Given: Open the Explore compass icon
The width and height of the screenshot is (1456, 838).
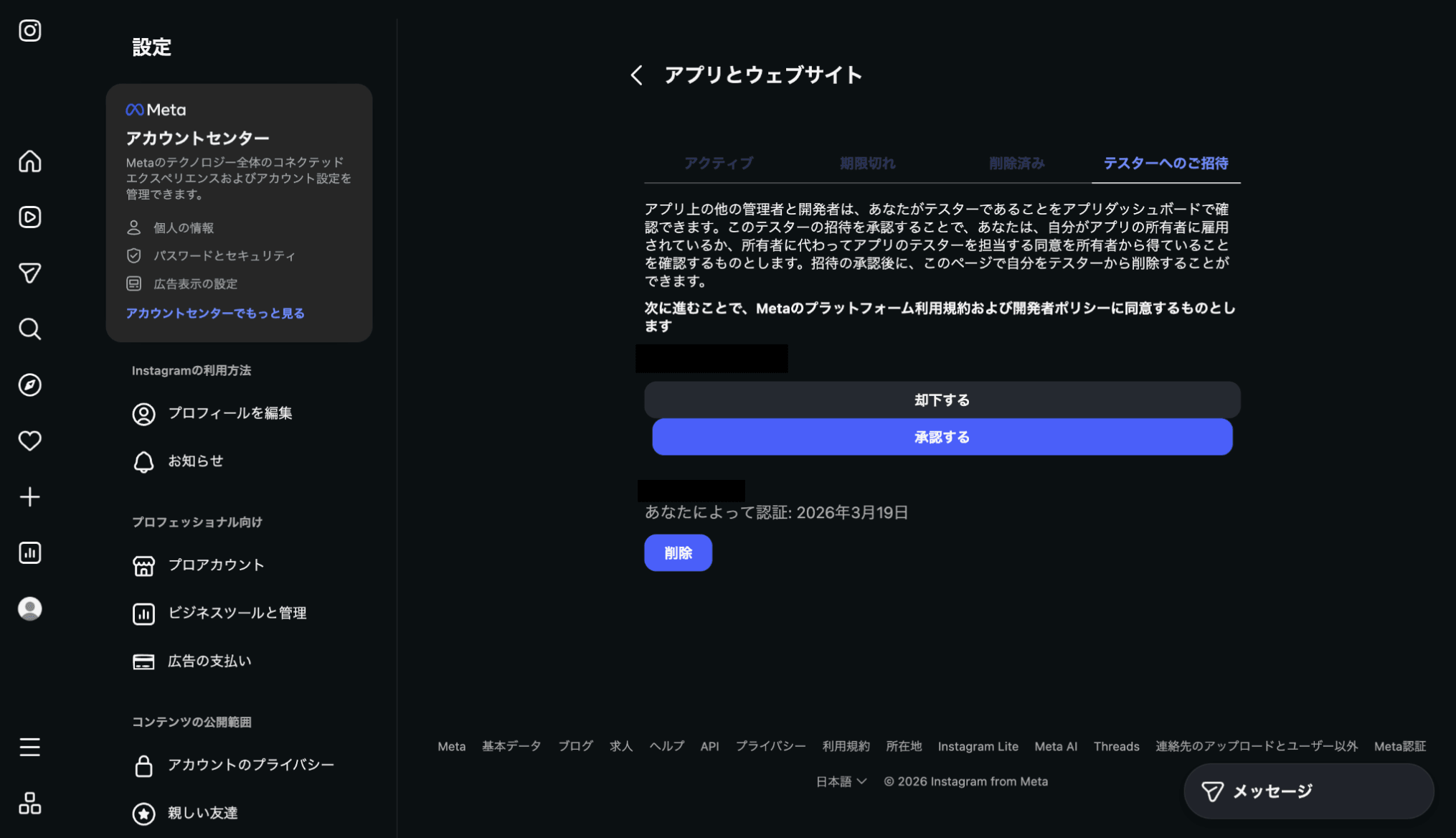Looking at the screenshot, I should [x=29, y=385].
